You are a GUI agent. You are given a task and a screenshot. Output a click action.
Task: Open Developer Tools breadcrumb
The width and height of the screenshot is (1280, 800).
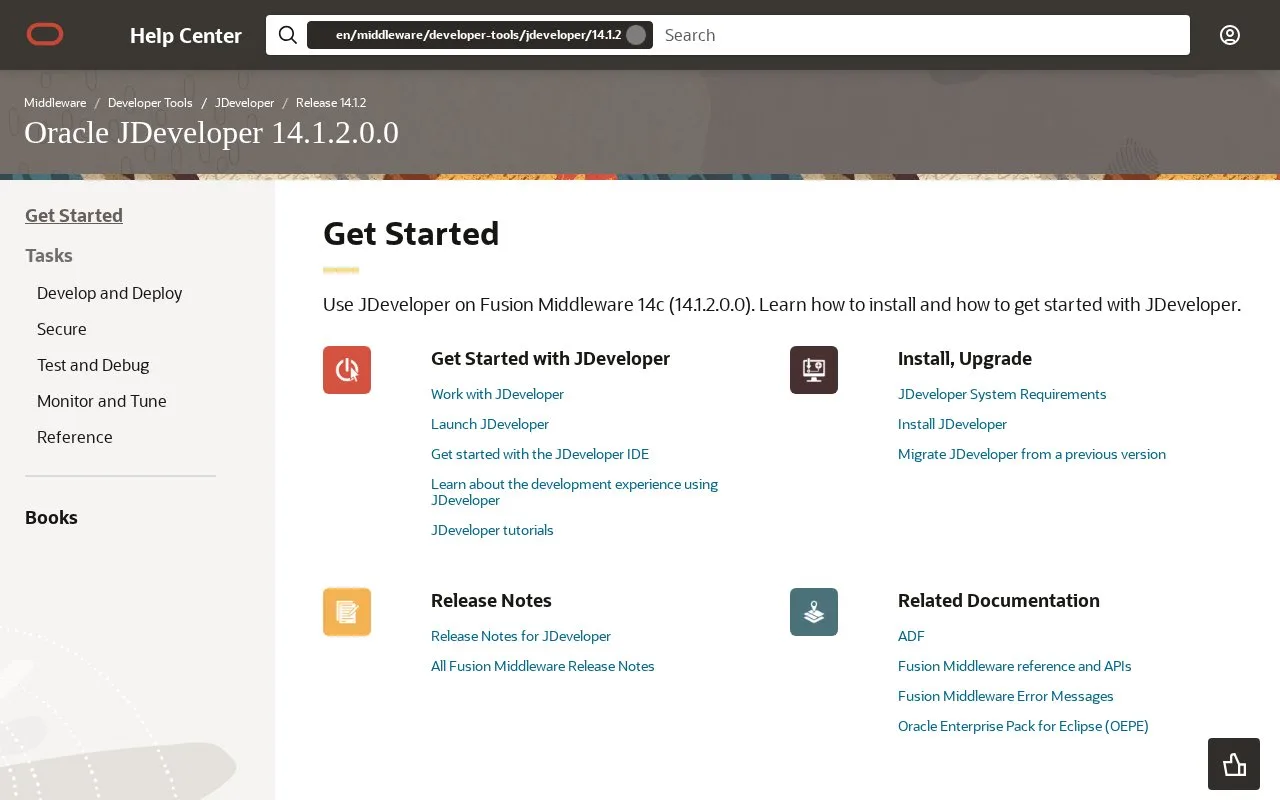coord(150,103)
